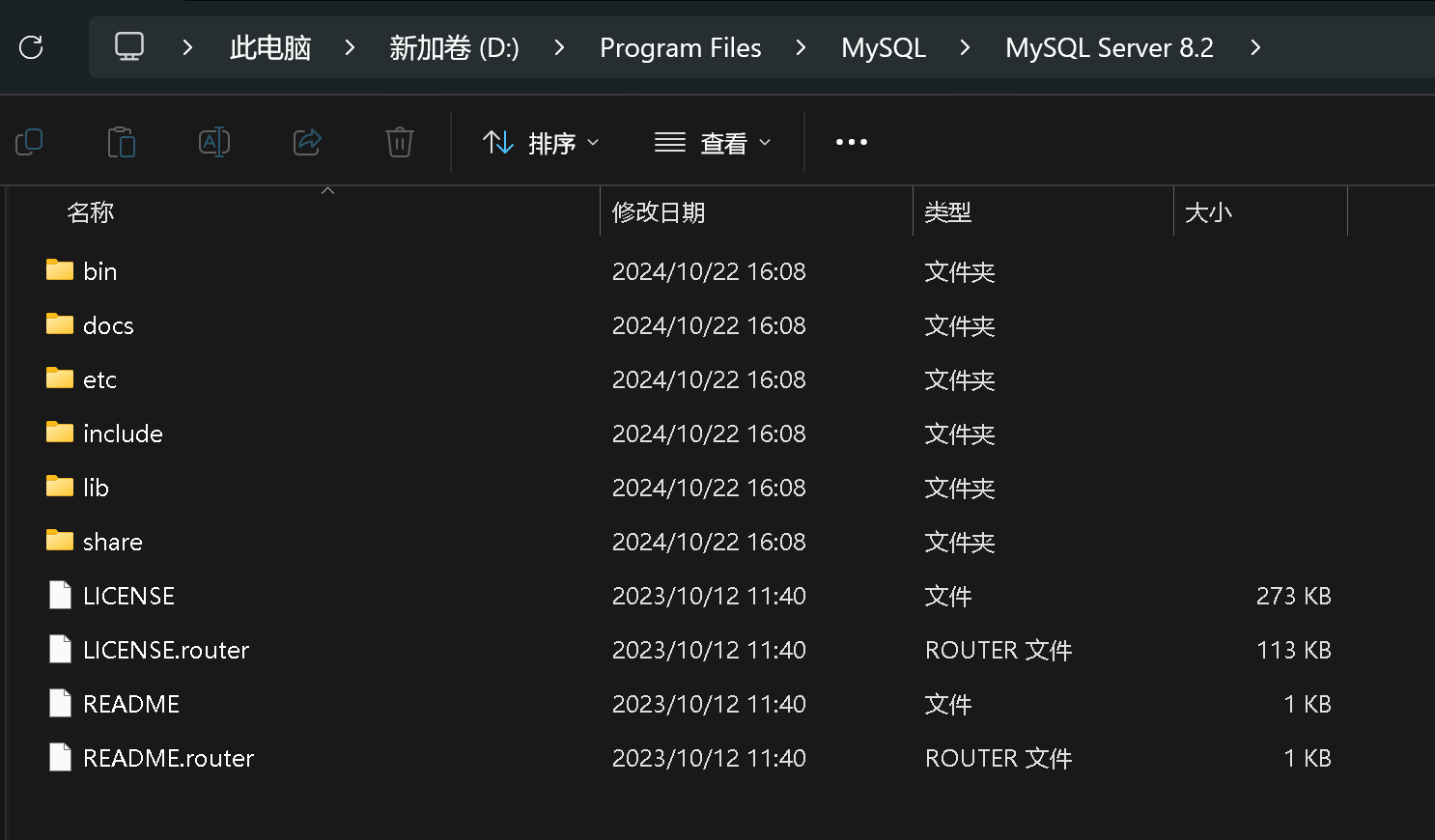Select the lib folder name
This screenshot has width=1435, height=840.
point(96,488)
